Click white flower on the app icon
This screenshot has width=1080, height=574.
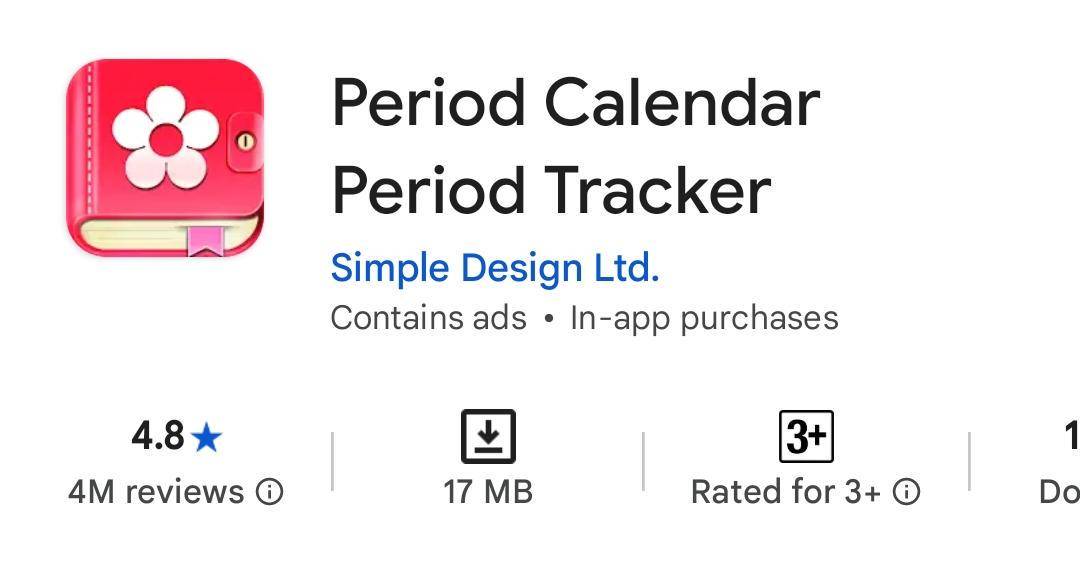pos(165,139)
